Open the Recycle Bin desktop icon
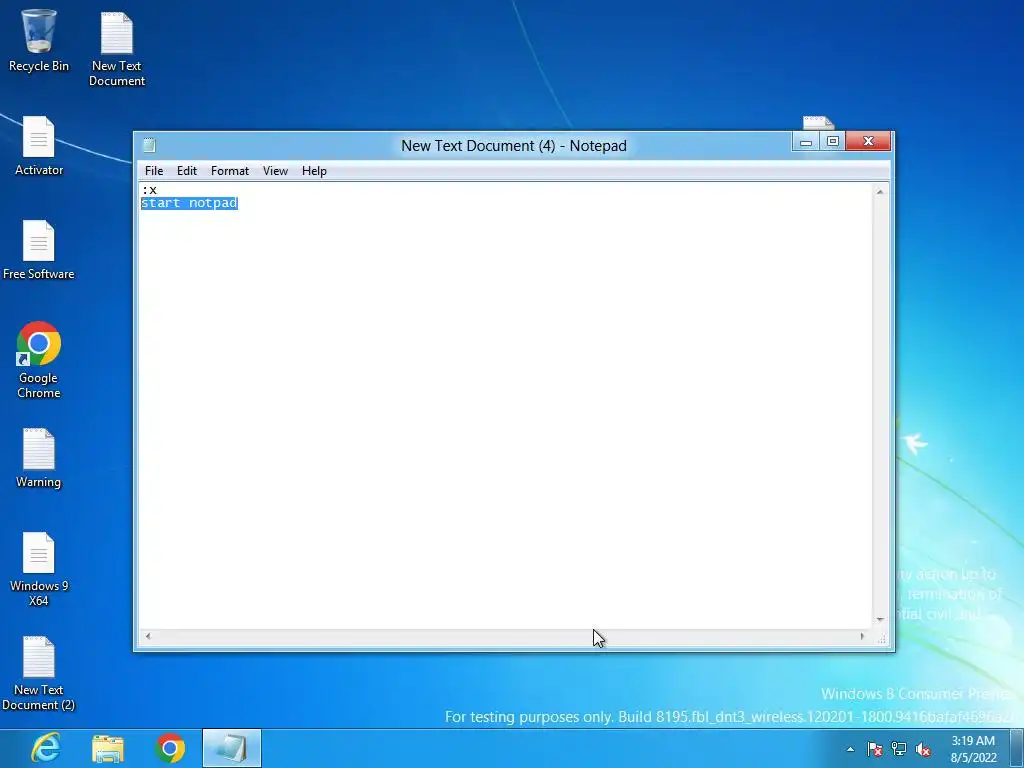The image size is (1024, 768). (x=39, y=40)
